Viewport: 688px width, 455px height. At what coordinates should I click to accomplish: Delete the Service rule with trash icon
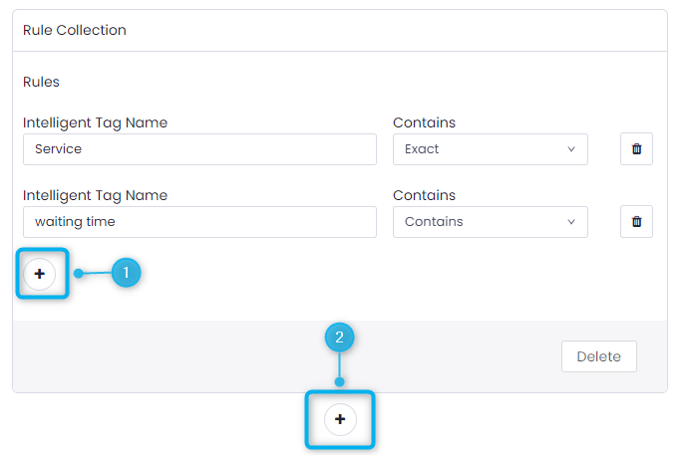tap(636, 150)
